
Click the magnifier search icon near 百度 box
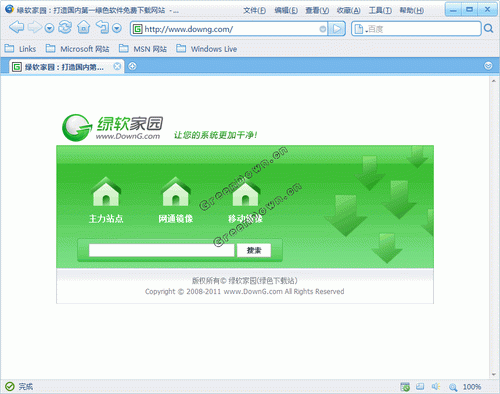pyautogui.click(x=489, y=29)
